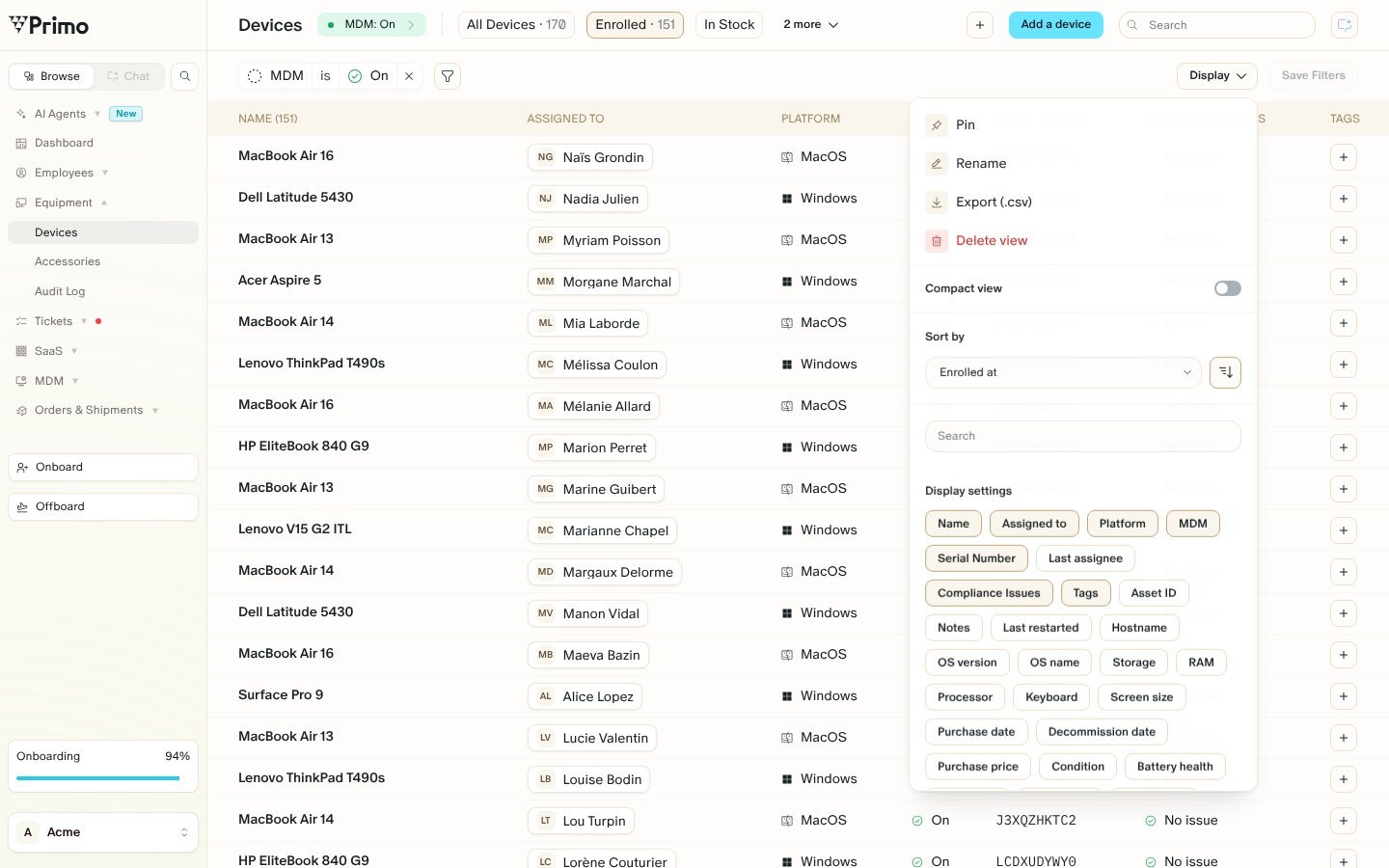This screenshot has height=868, width=1389.
Task: Open Dashboard in the sidebar
Action: tap(64, 143)
